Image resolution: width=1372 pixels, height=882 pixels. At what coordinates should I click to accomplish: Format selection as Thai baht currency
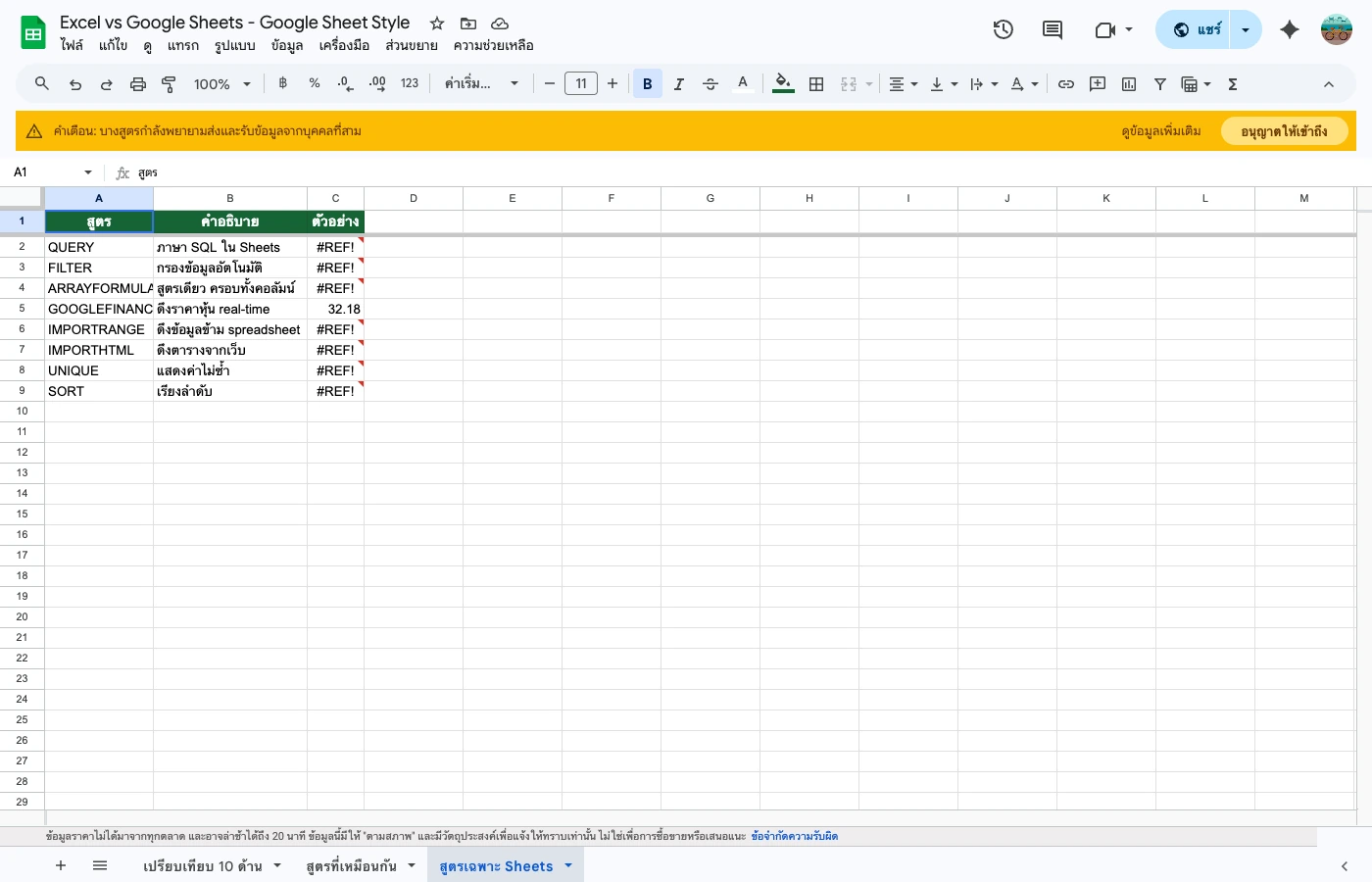coord(282,84)
